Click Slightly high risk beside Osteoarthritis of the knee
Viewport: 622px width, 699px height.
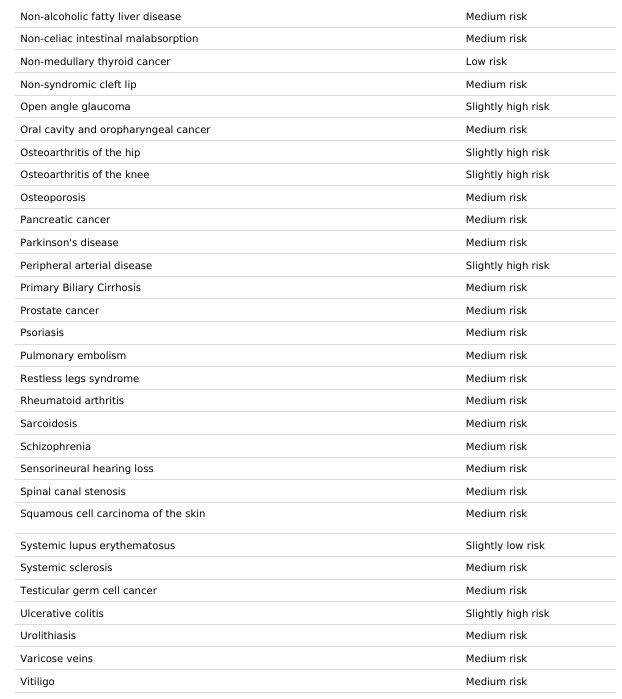point(507,175)
